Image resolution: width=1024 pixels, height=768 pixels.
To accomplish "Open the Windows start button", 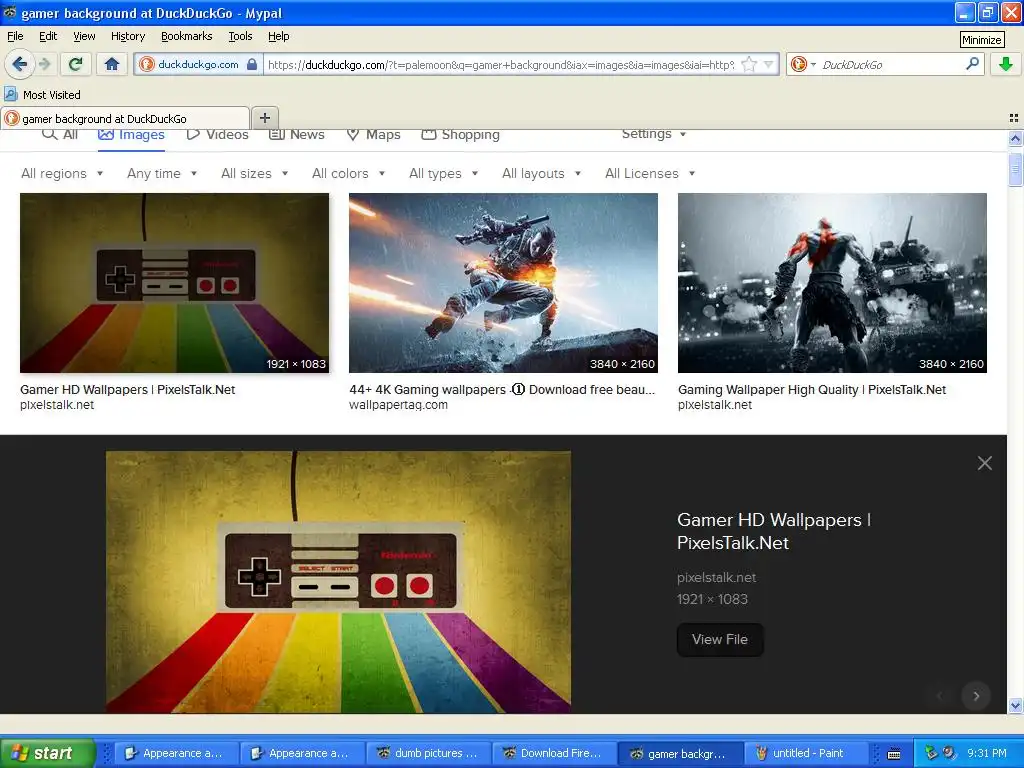I will pos(48,753).
